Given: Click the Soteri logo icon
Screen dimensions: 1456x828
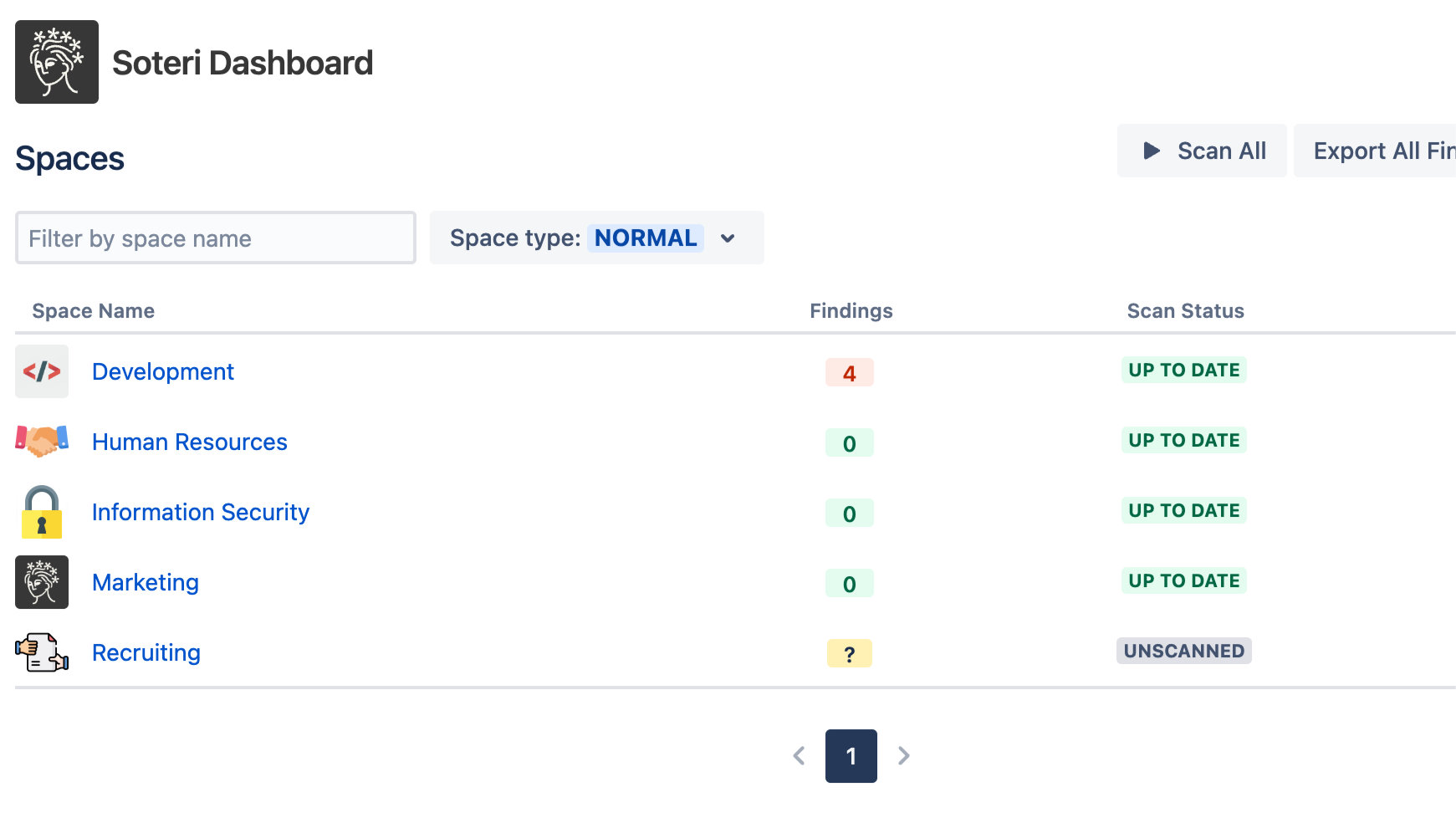Looking at the screenshot, I should click(57, 62).
